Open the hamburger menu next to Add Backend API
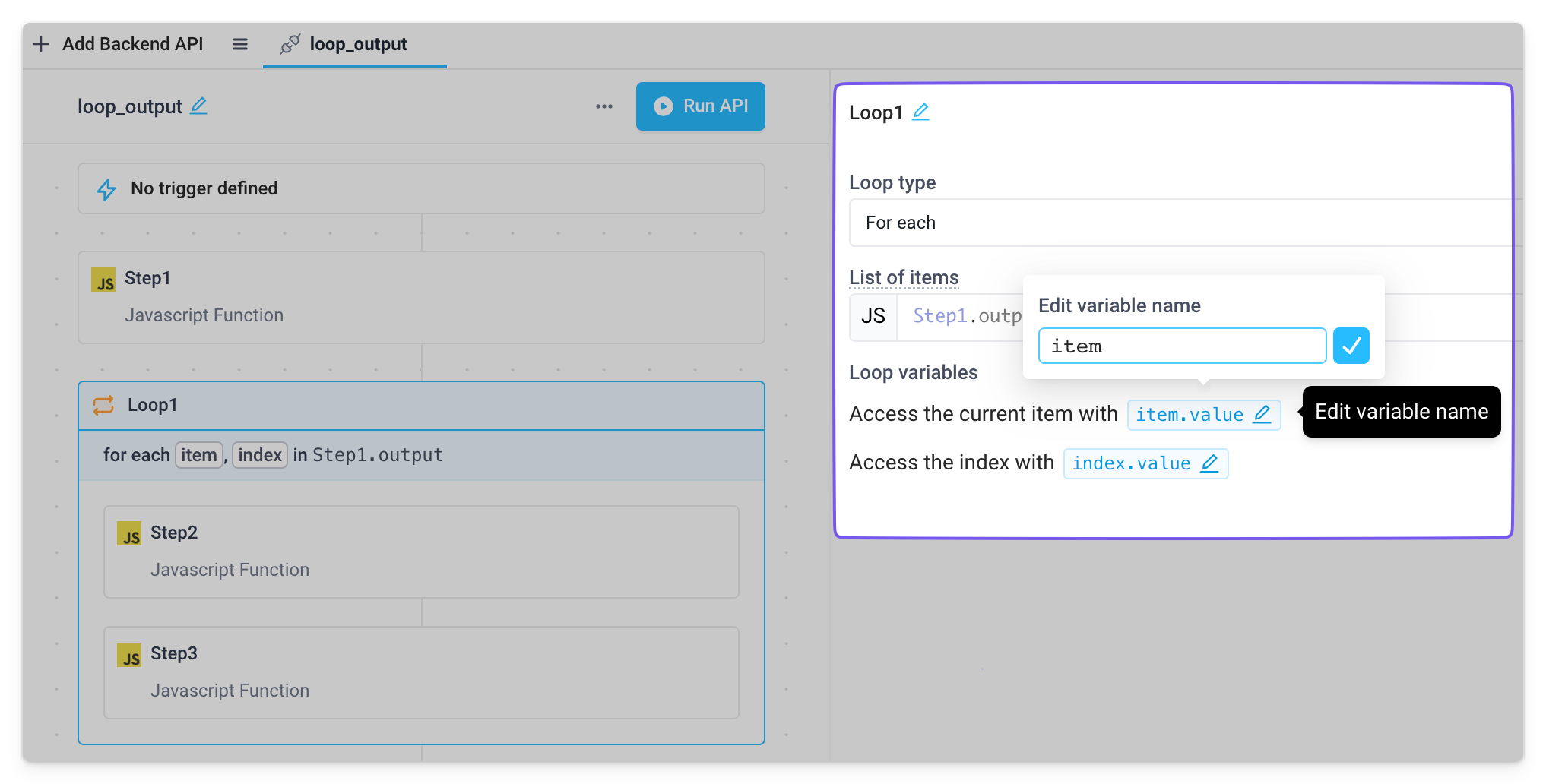This screenshot has height=784, width=1546. point(239,44)
